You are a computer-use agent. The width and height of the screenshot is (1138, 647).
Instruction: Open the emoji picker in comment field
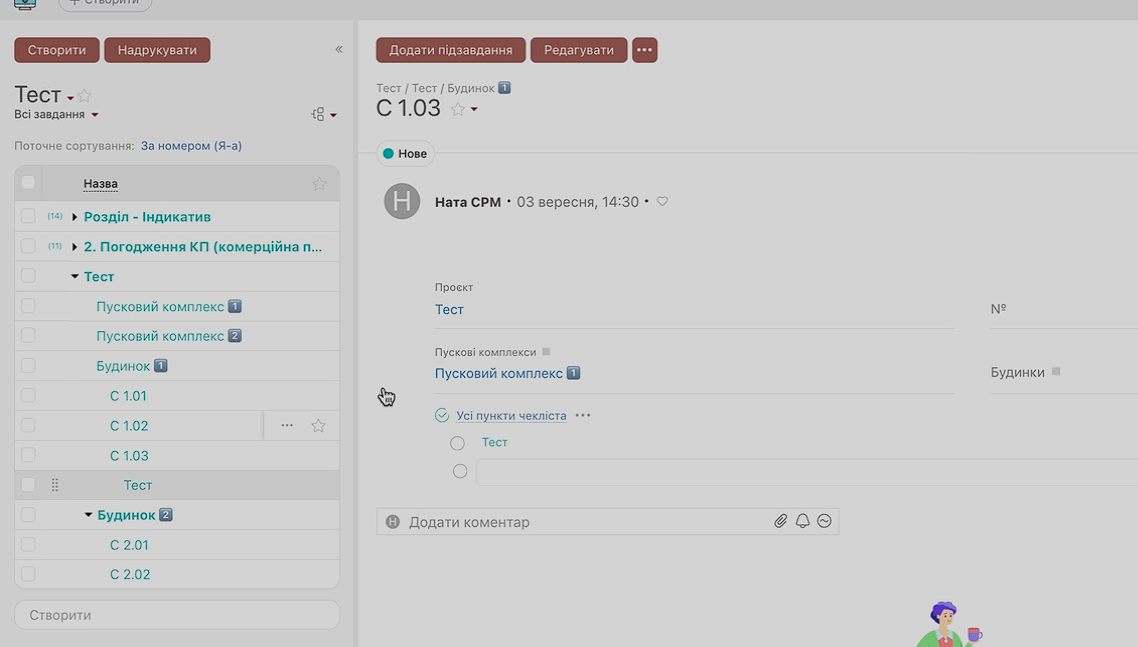[x=824, y=521]
